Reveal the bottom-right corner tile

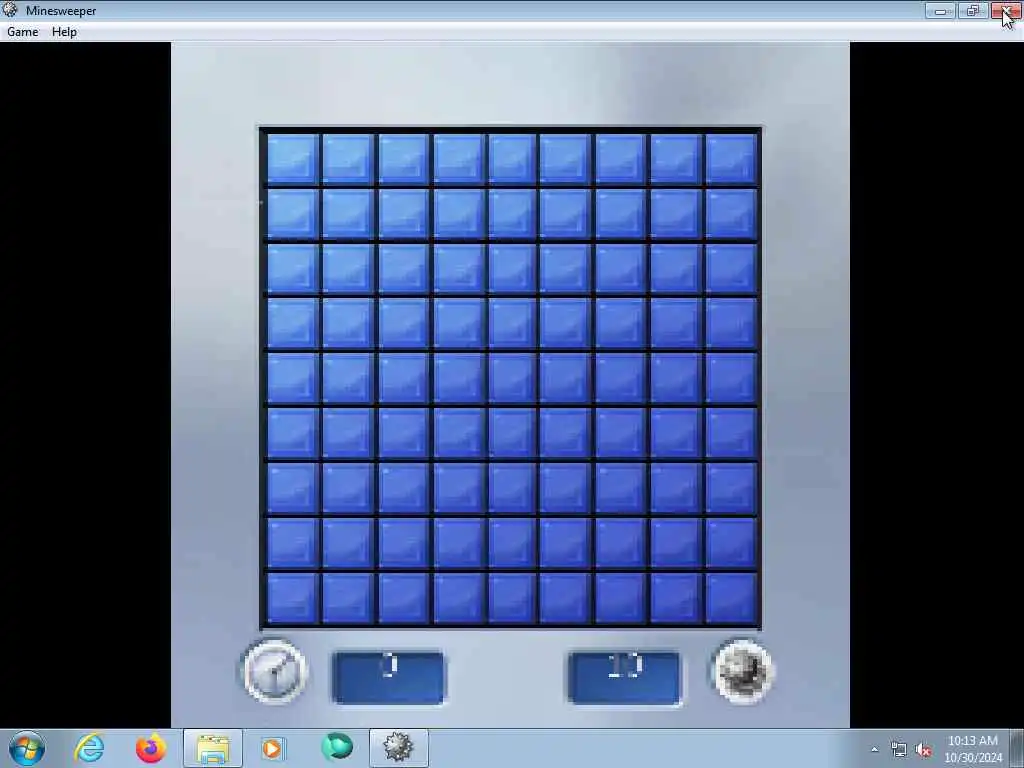click(731, 598)
